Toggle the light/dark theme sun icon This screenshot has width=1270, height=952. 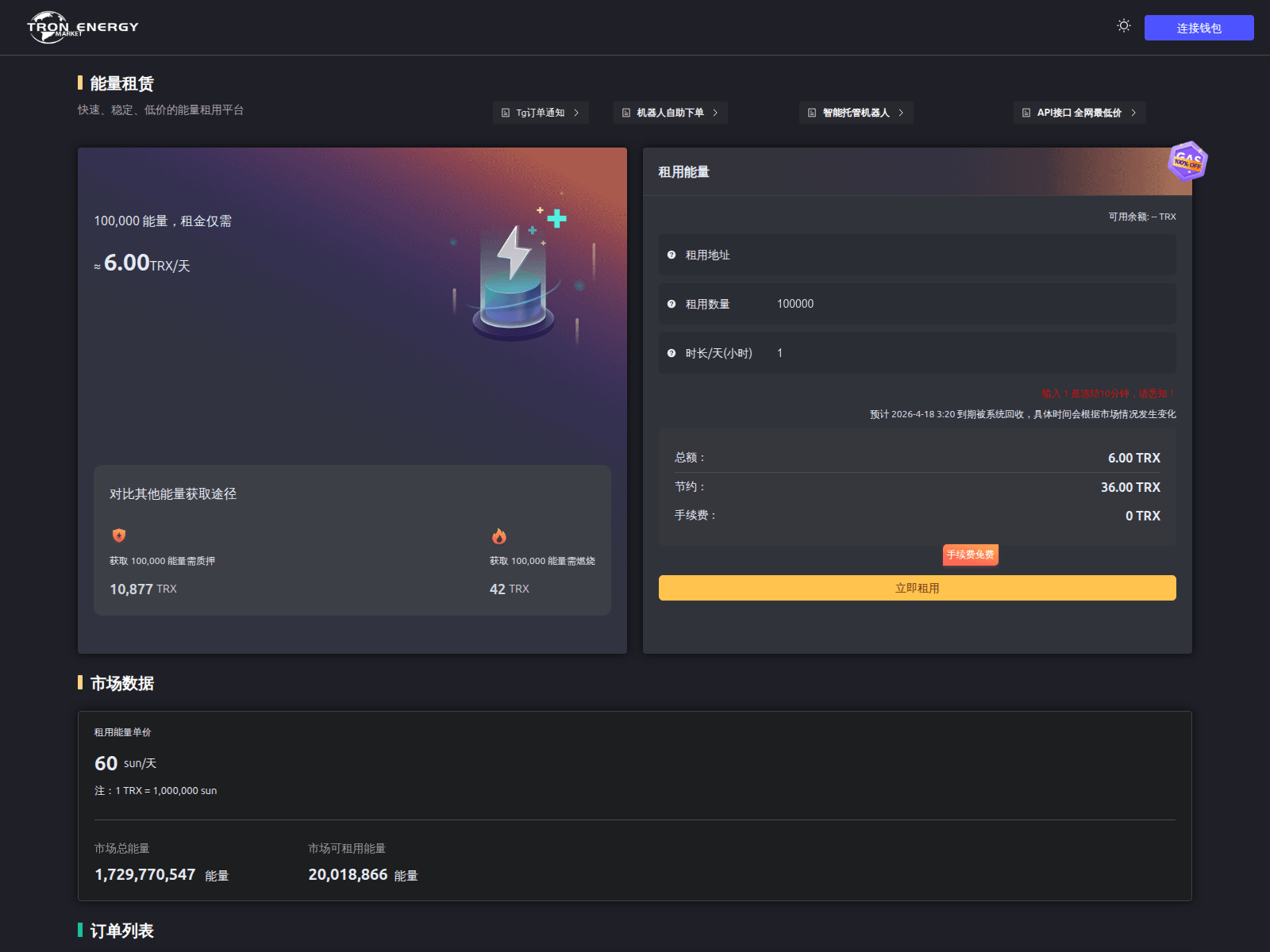click(1124, 26)
